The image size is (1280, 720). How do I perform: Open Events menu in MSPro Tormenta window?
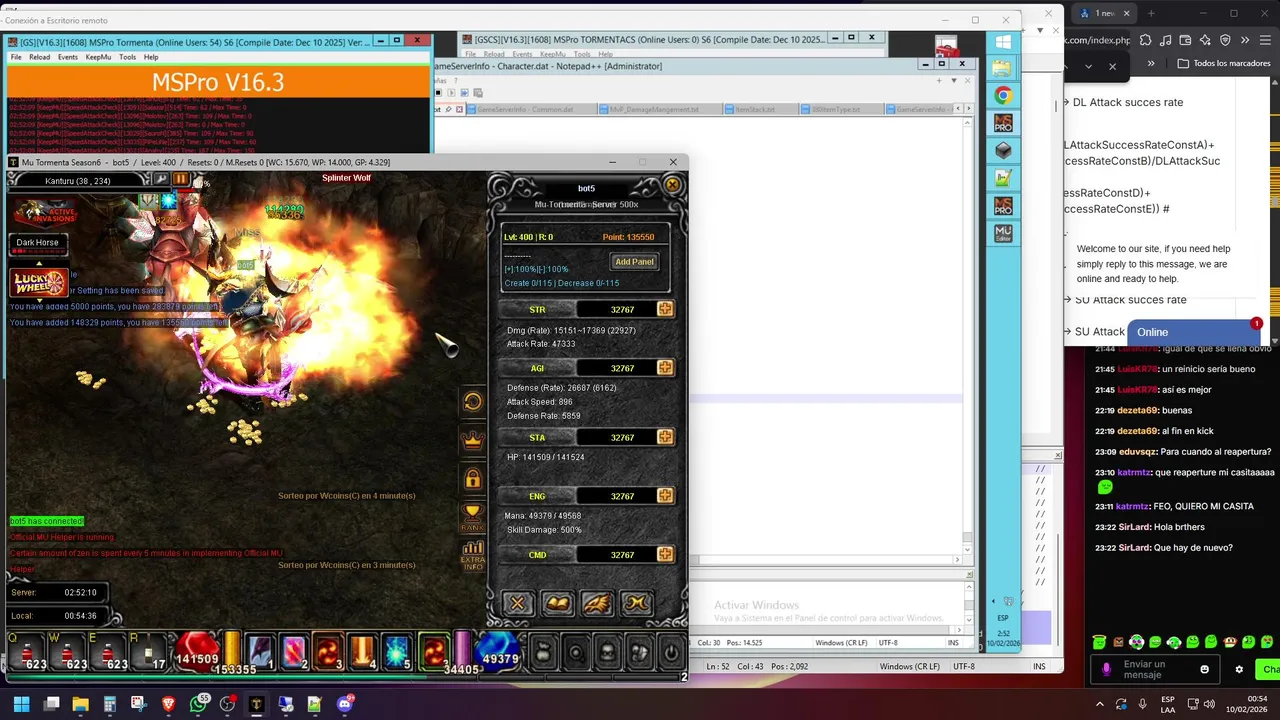click(68, 57)
